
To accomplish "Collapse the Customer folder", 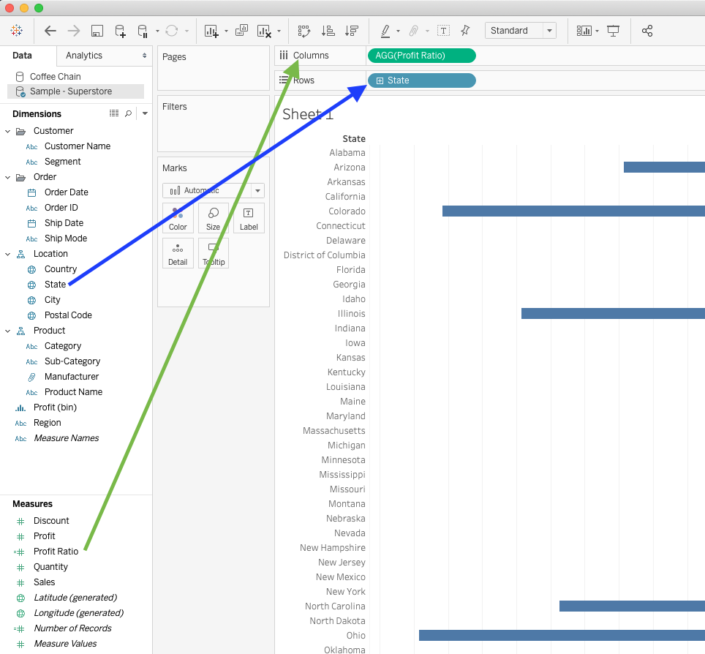I will 8,131.
